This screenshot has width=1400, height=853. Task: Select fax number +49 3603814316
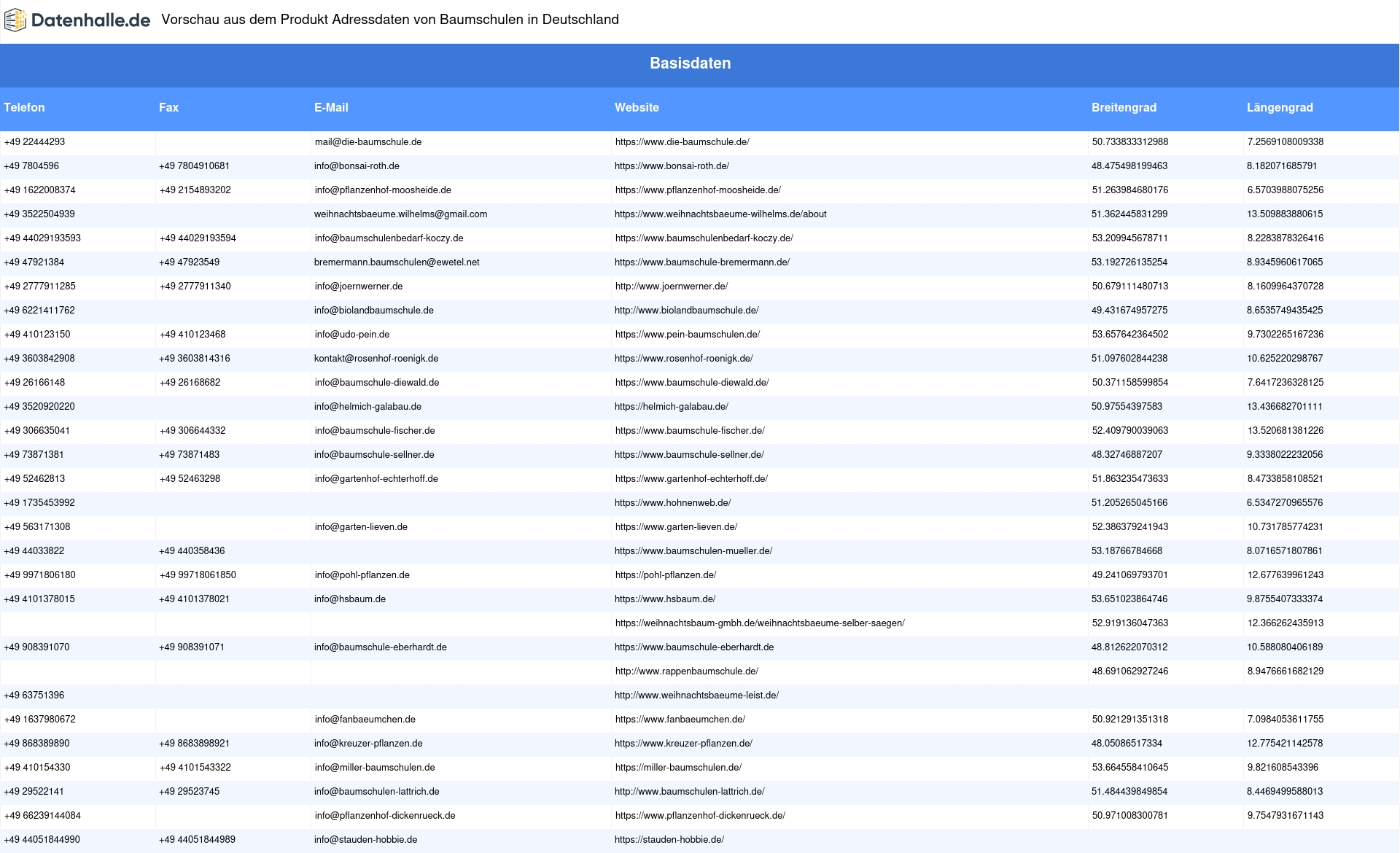pos(195,359)
